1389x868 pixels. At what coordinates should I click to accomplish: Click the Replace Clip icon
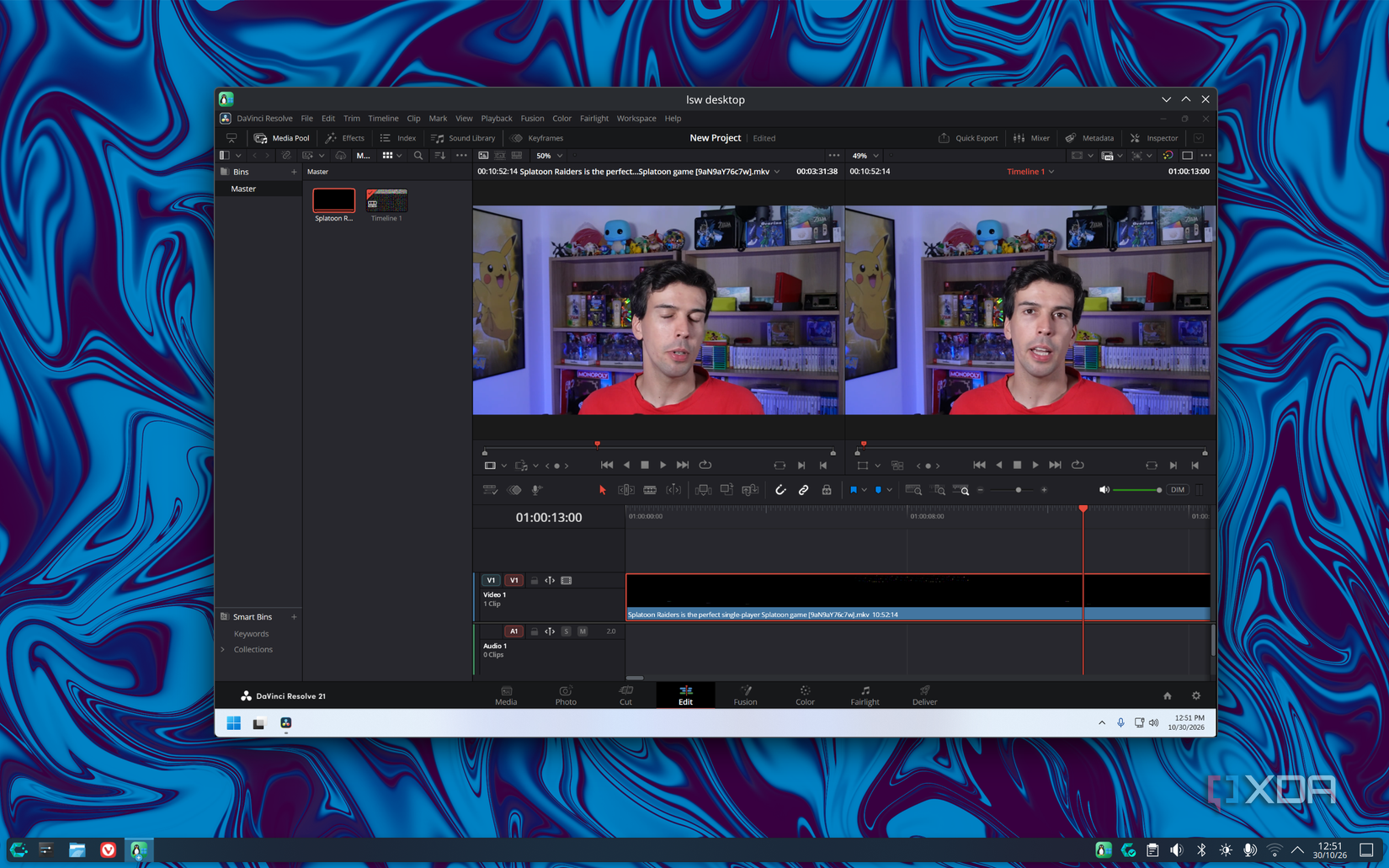click(750, 490)
